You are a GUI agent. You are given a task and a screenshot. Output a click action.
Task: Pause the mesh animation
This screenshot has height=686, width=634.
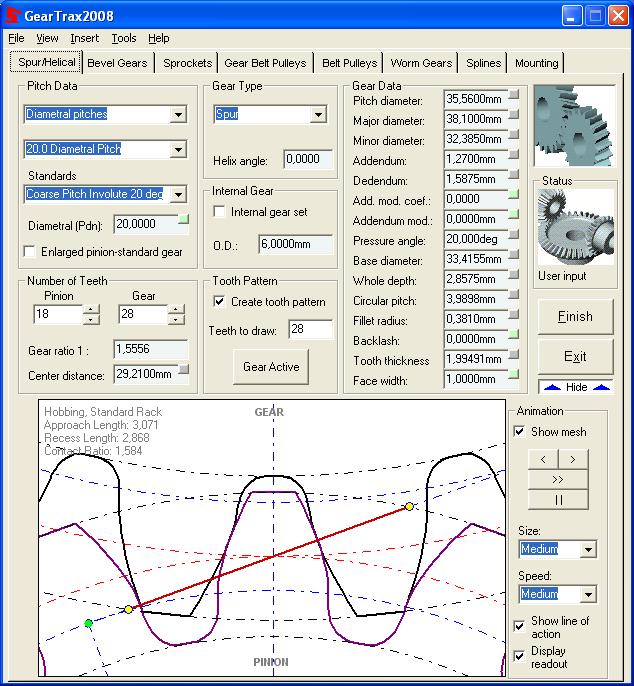[x=558, y=500]
